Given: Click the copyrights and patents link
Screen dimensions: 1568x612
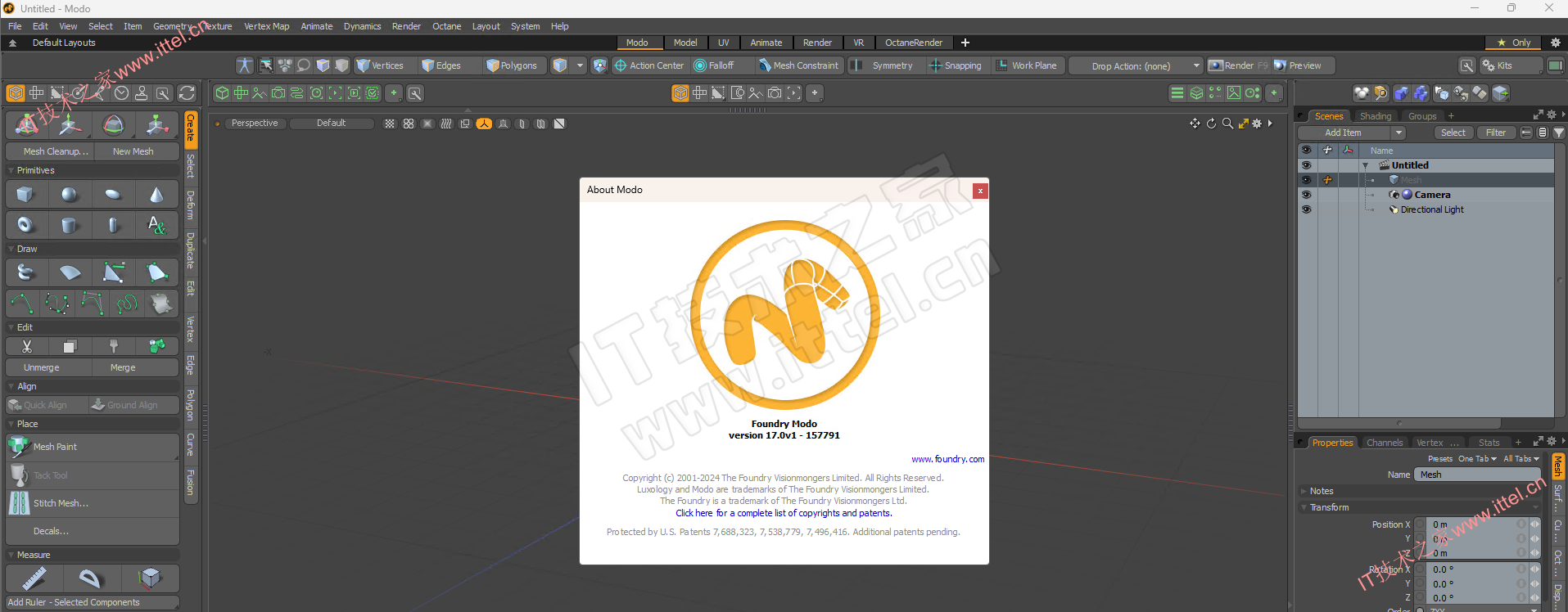Looking at the screenshot, I should point(784,513).
